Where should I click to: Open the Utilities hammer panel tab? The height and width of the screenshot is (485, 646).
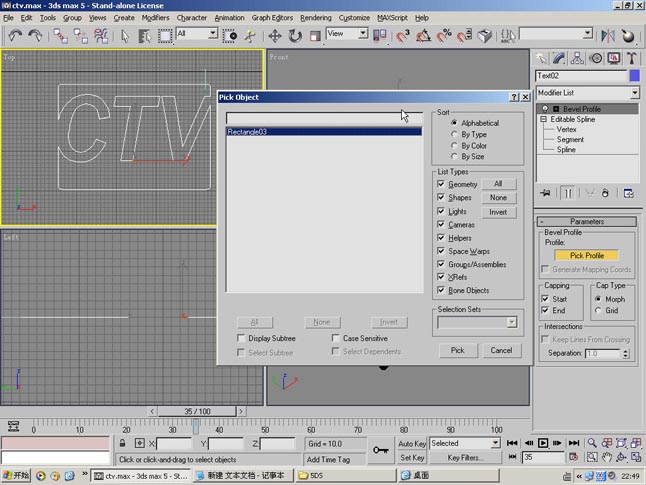pos(632,59)
